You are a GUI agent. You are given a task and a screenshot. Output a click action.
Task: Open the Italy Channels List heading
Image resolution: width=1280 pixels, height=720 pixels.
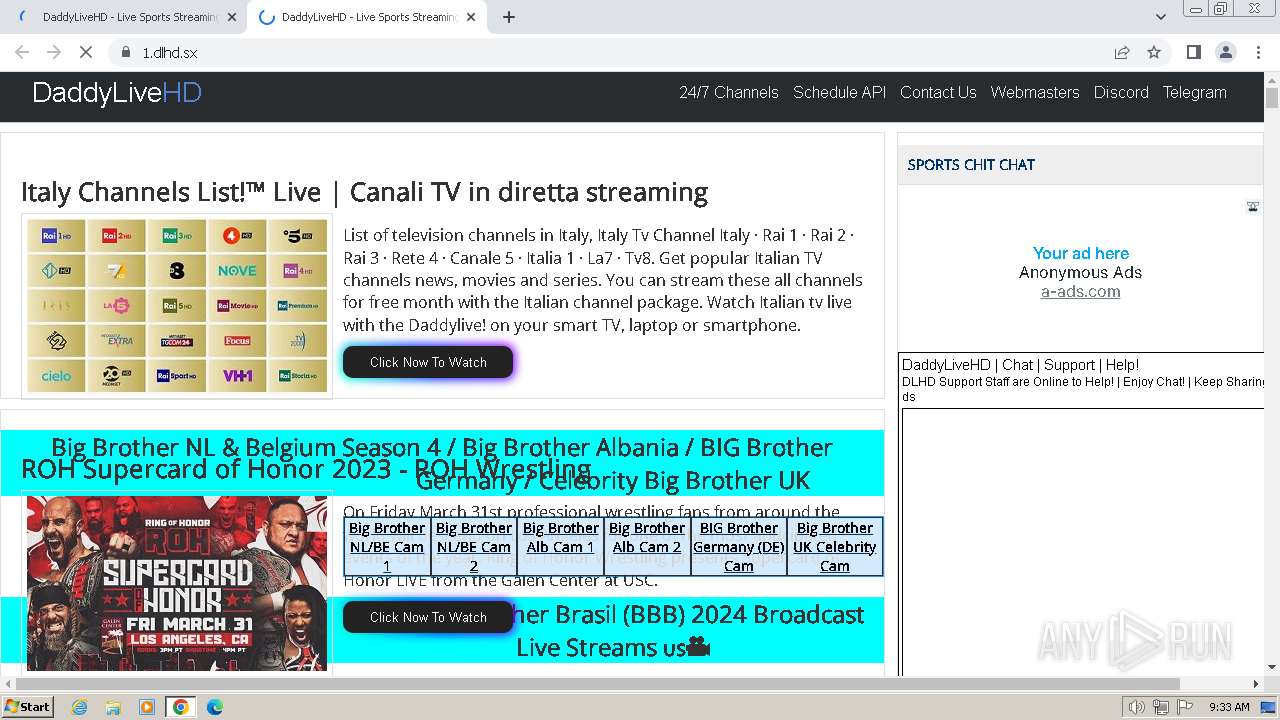pos(364,192)
